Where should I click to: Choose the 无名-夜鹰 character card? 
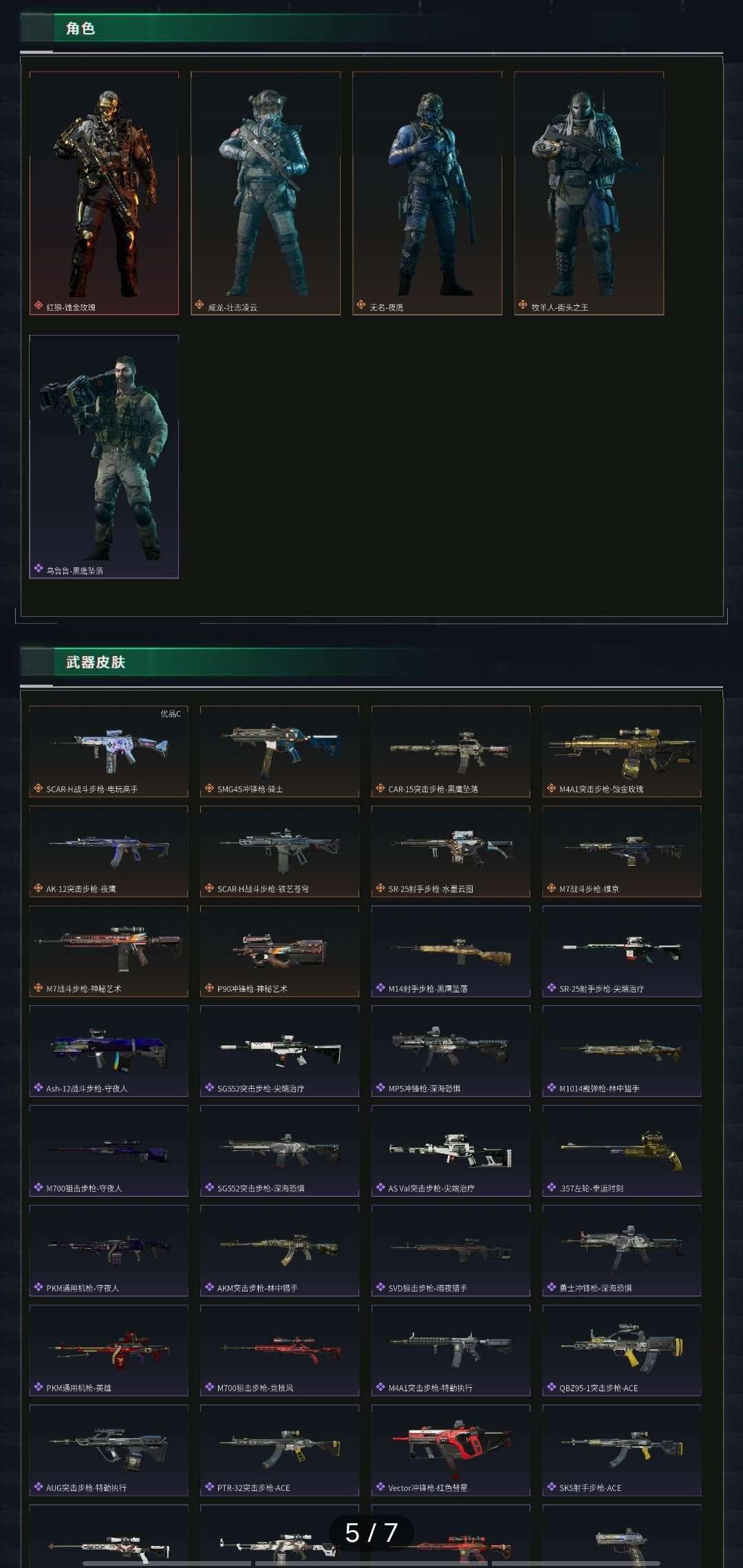[x=427, y=193]
